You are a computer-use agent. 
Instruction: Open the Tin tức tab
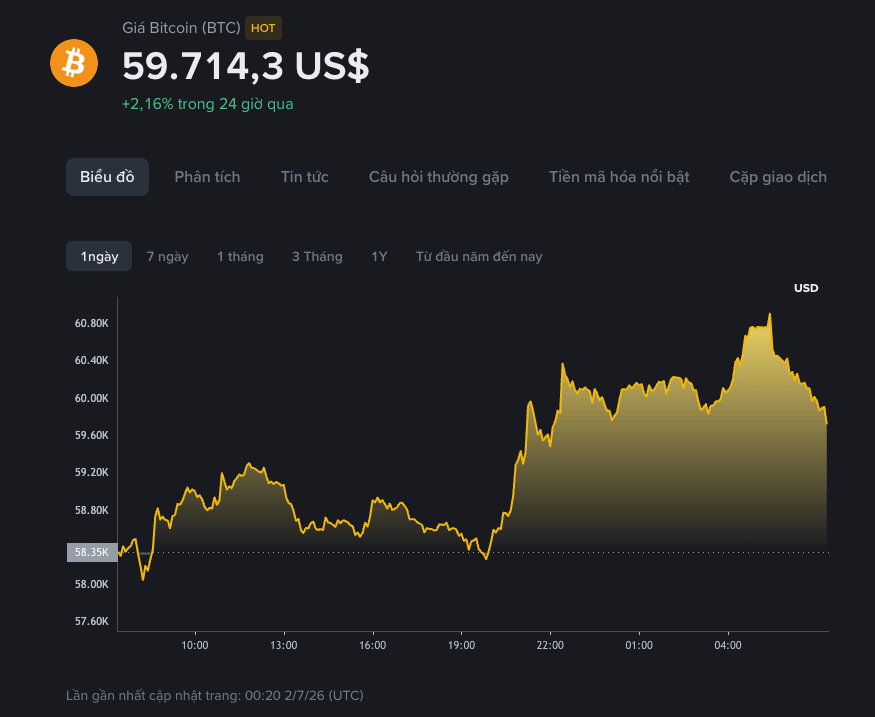304,177
